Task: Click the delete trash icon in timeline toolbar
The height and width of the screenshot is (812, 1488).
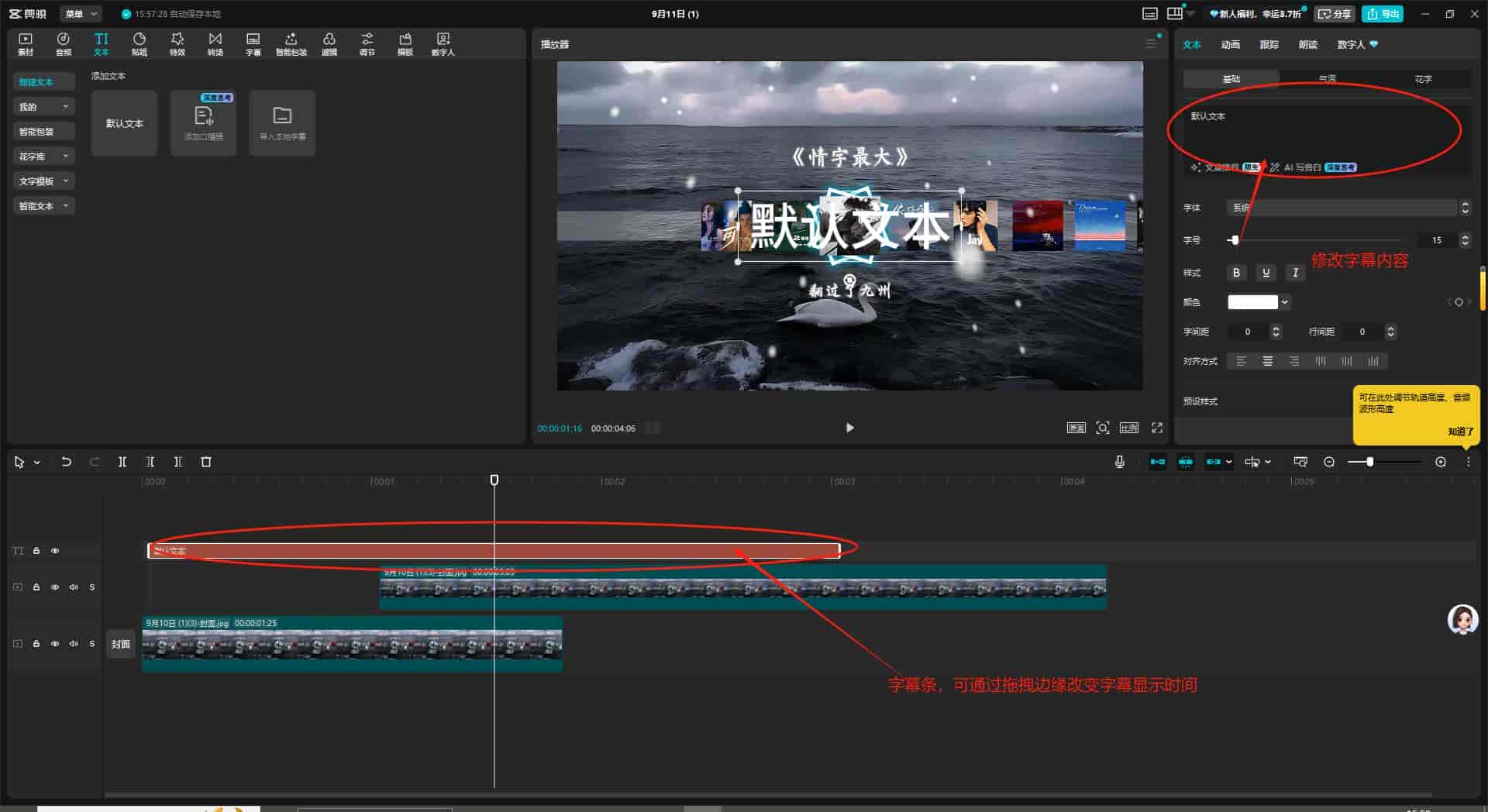Action: [206, 462]
